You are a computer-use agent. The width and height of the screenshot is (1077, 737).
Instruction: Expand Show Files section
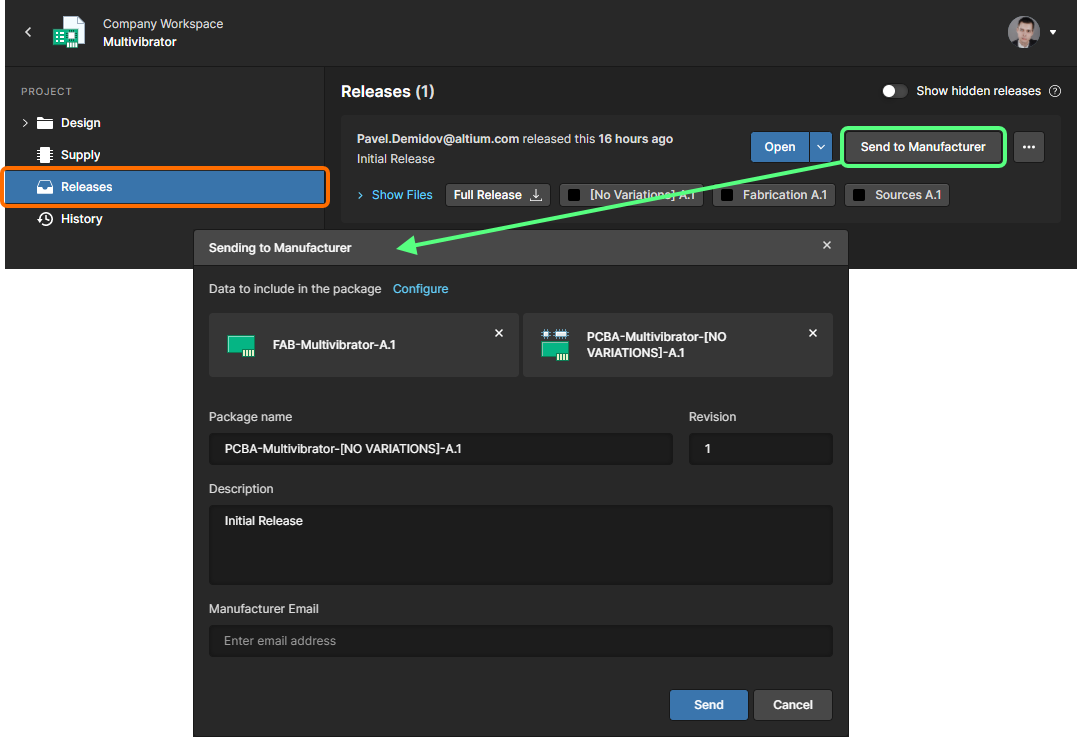pos(395,195)
